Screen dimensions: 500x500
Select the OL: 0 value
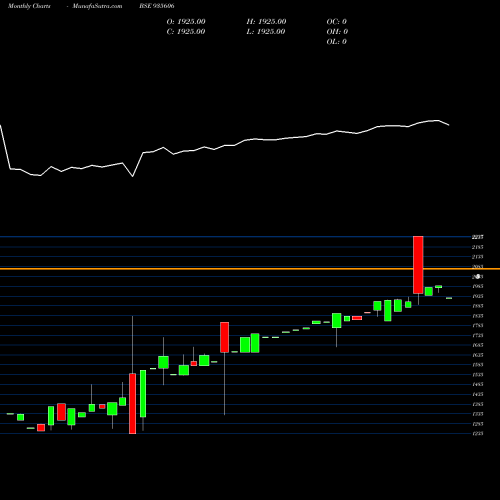(337, 42)
